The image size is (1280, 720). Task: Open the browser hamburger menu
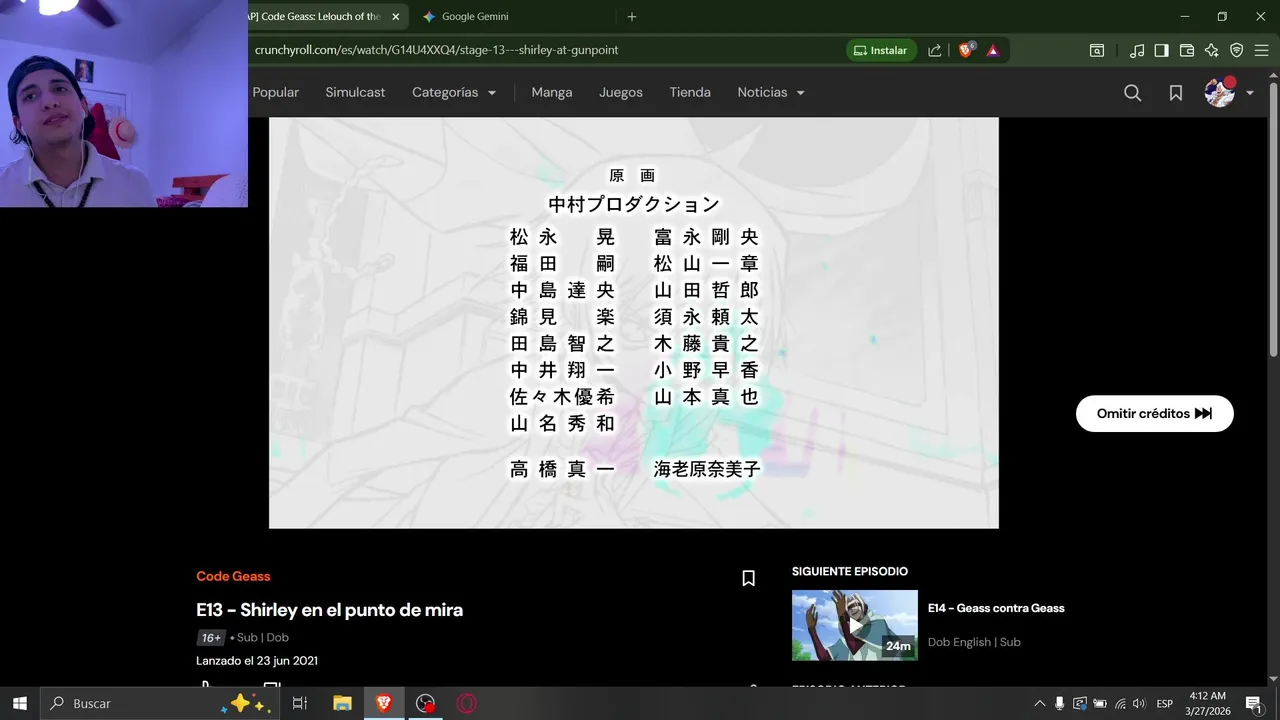point(1263,50)
